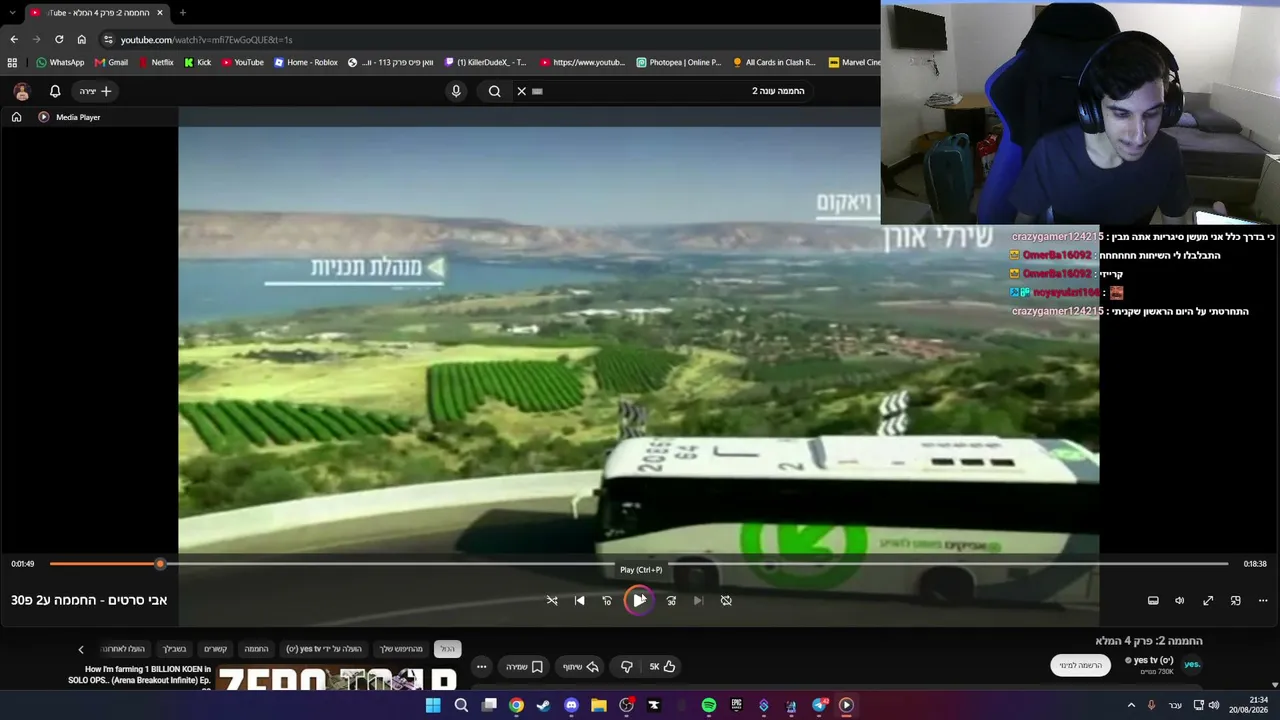Open the tab search dropdown

[12, 13]
